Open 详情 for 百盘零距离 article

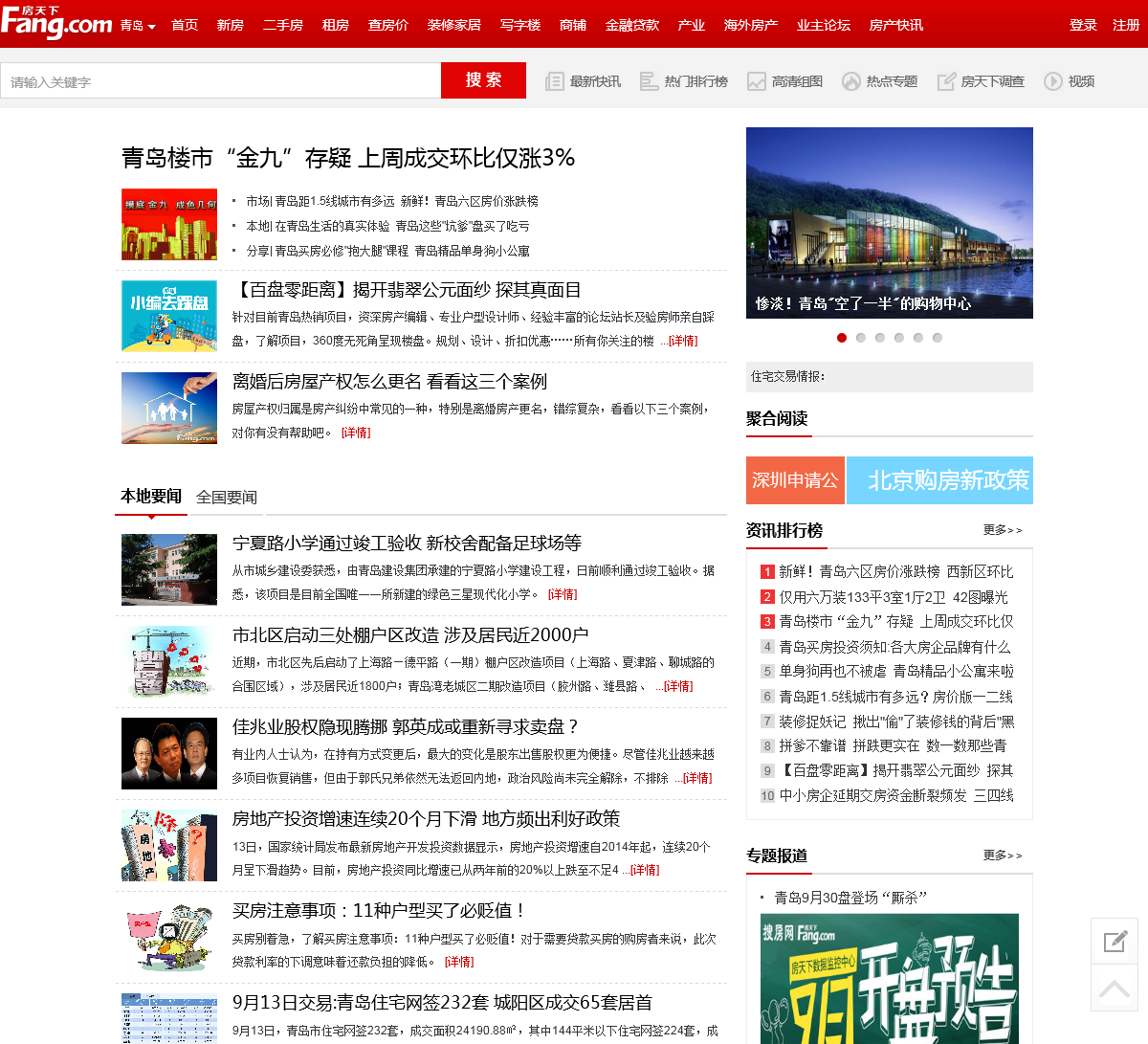683,341
